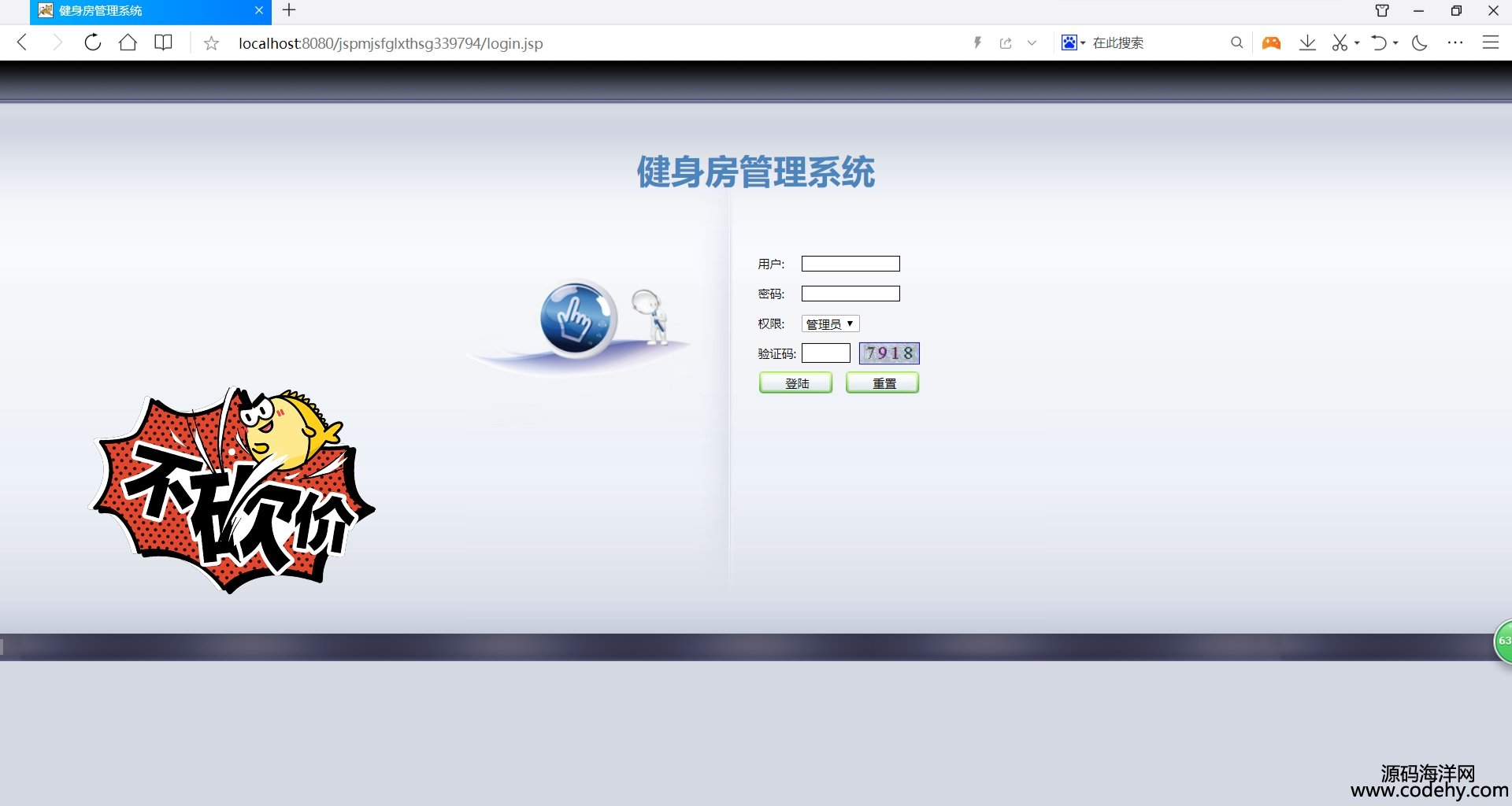The height and width of the screenshot is (806, 1512).
Task: Open the skin shirt icon in title bar
Action: tap(1382, 10)
